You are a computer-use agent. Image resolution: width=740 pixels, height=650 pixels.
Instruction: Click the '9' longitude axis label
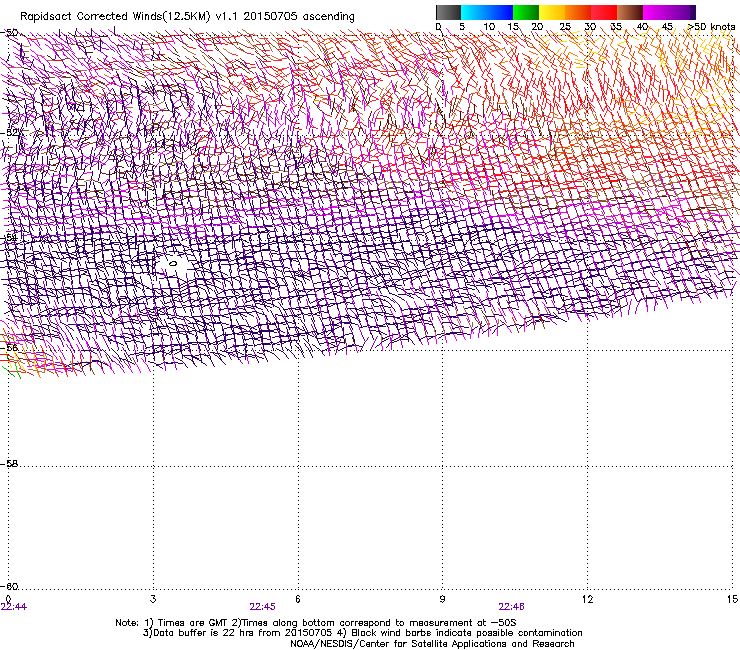442,599
